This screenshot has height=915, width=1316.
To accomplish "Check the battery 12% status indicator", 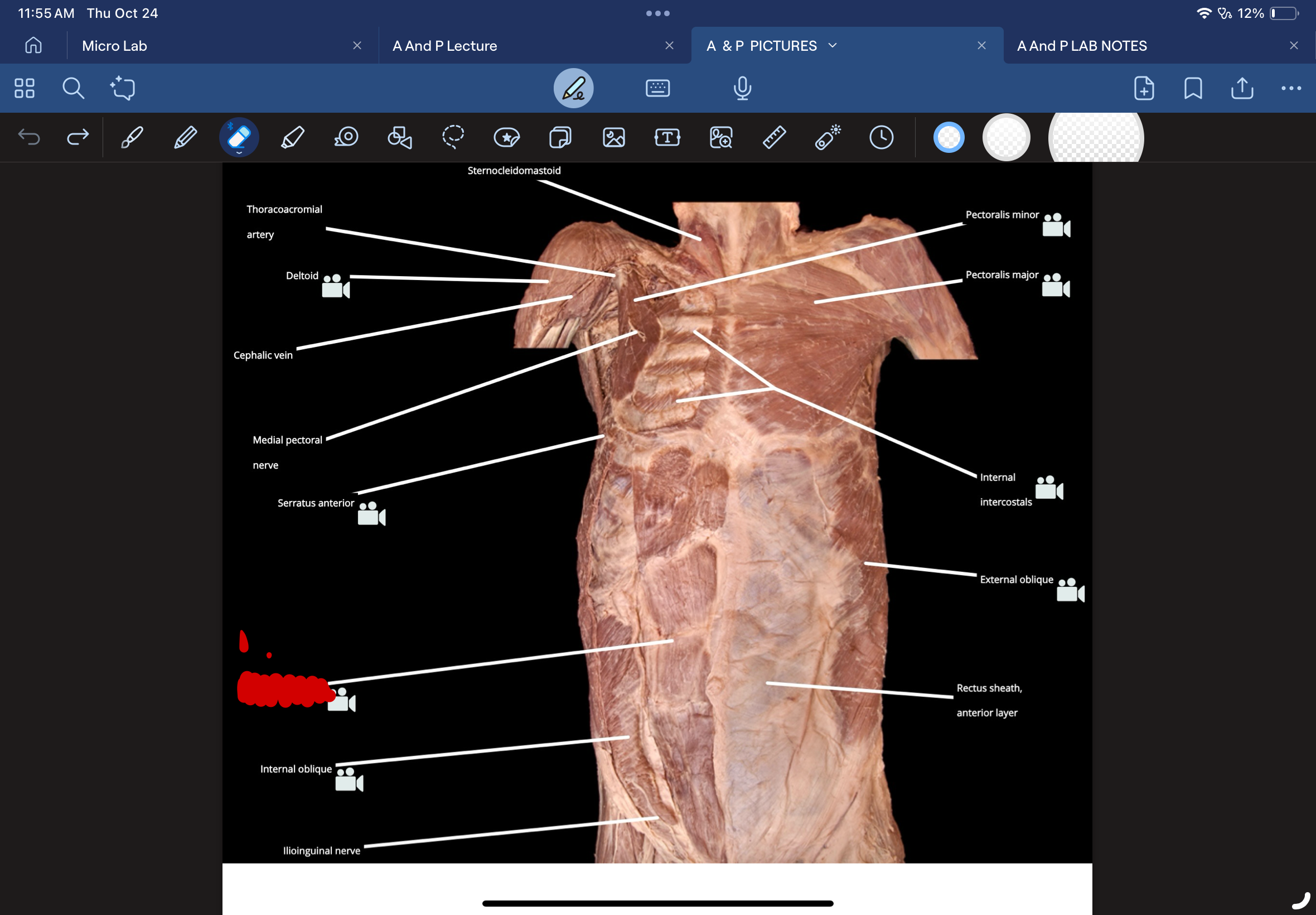I will pos(1268,13).
